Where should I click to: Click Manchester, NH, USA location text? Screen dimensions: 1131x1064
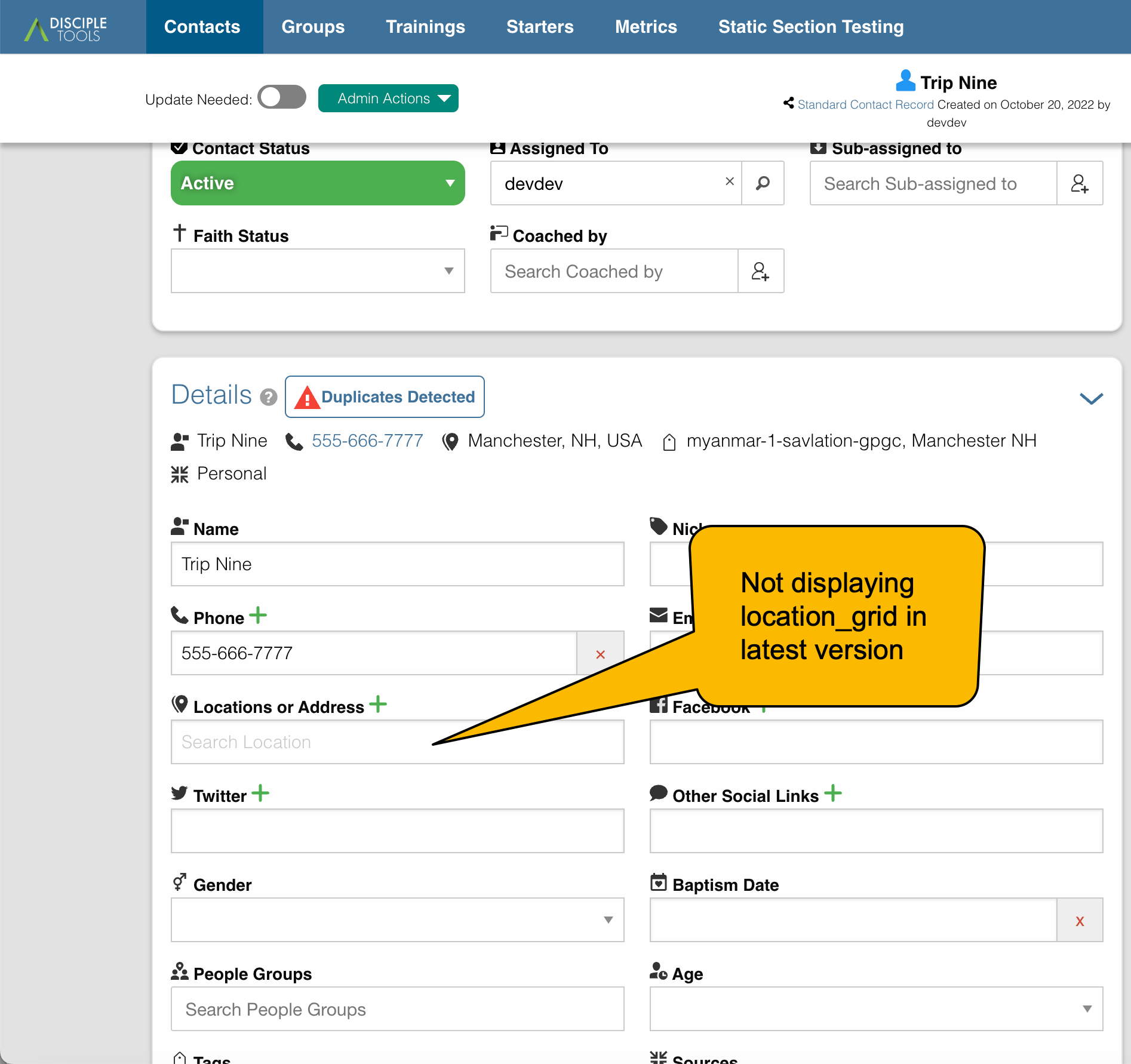pos(555,441)
